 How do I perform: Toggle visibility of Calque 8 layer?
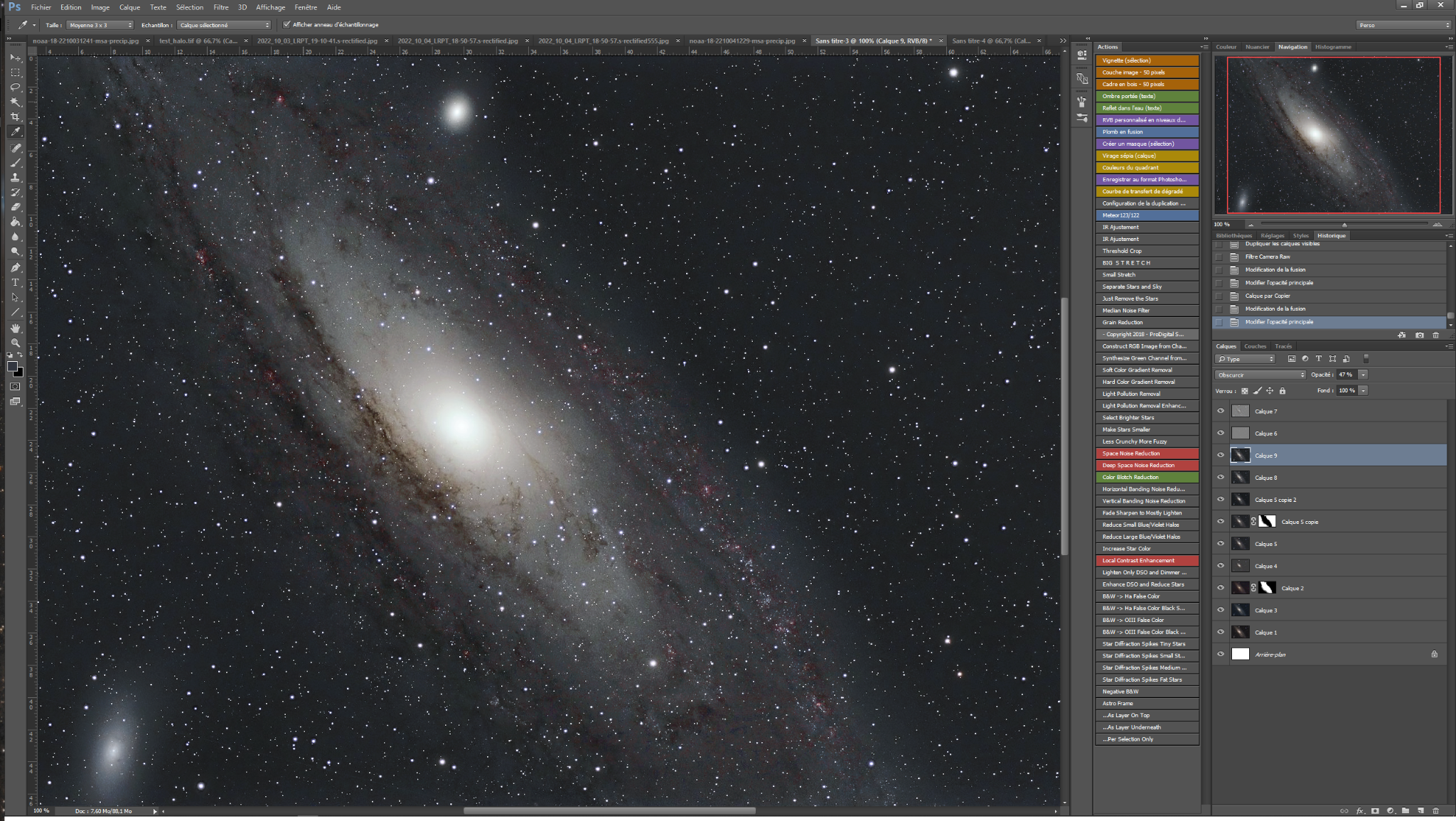tap(1221, 477)
